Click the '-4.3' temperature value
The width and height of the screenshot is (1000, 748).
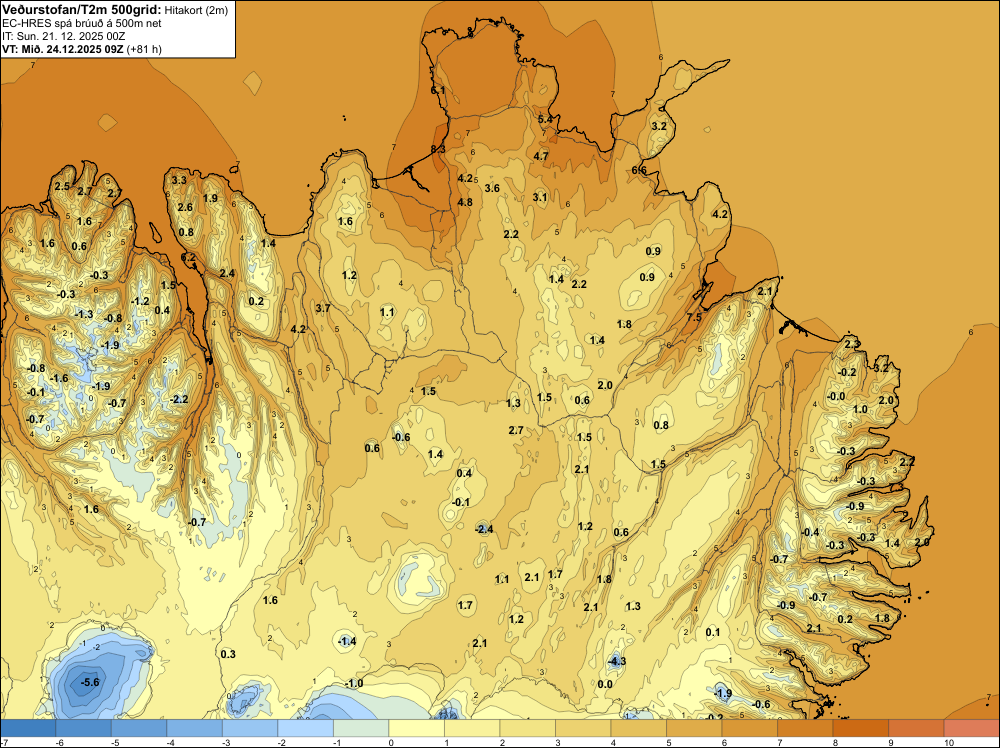[x=616, y=662]
